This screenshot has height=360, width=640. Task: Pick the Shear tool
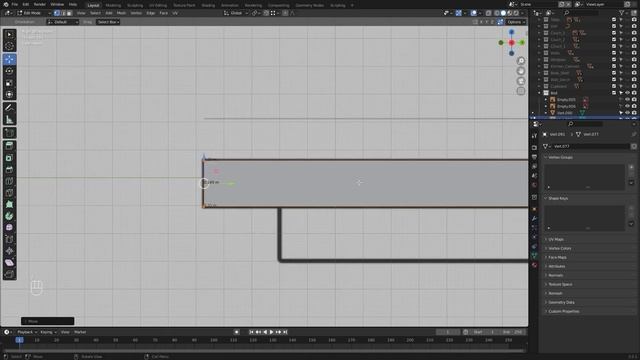9,262
